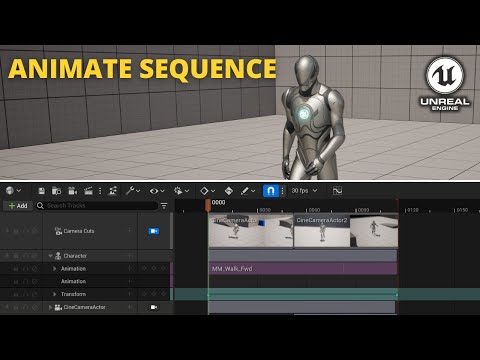
Task: Click the auto-key diamond icon
Action: coord(229,191)
